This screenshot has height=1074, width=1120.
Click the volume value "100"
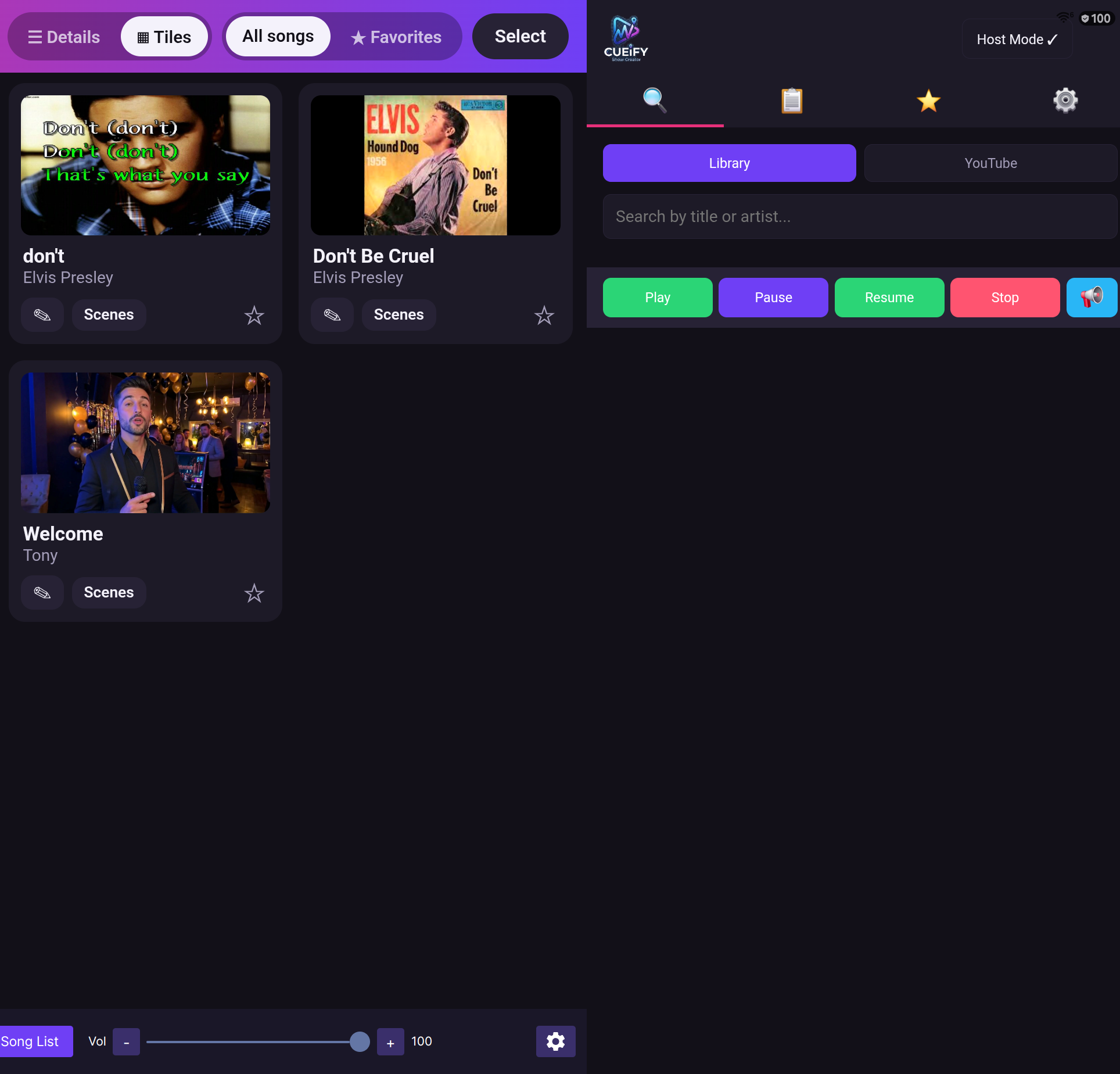[422, 1041]
